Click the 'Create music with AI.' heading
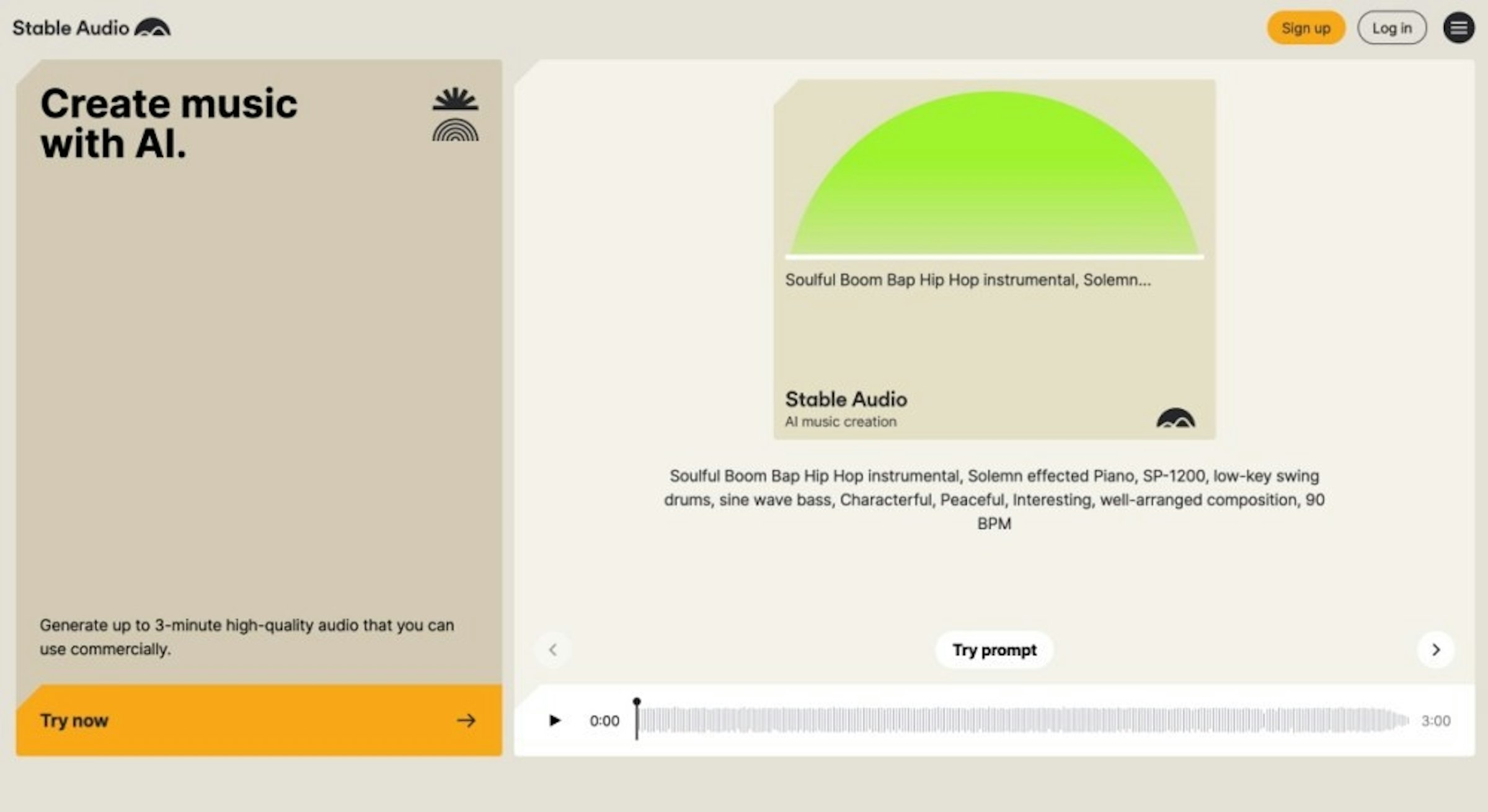The image size is (1488, 812). [x=169, y=123]
